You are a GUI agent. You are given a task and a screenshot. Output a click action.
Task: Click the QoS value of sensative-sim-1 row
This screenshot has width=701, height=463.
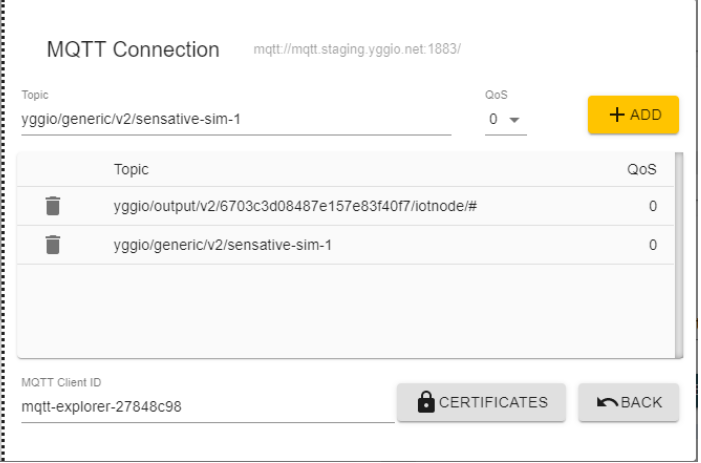click(x=652, y=245)
